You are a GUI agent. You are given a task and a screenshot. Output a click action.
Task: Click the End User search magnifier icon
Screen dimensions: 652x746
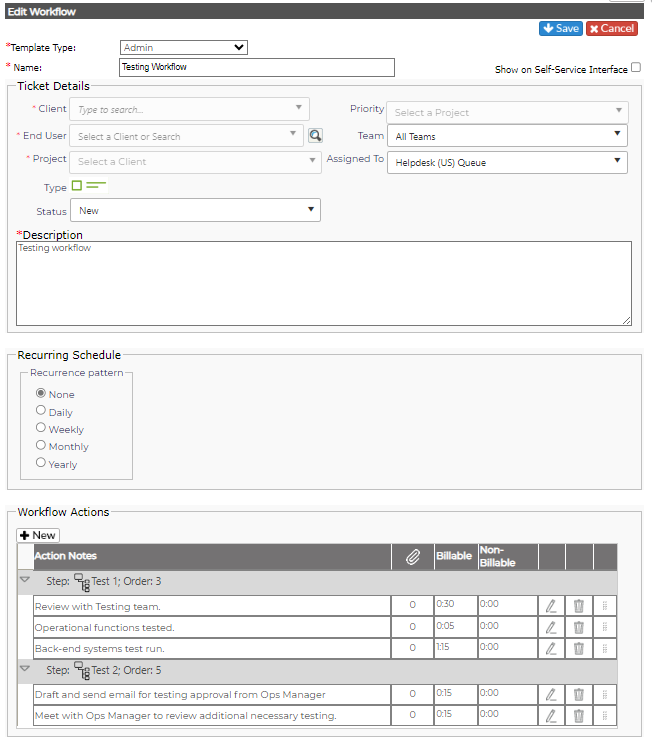click(x=315, y=136)
